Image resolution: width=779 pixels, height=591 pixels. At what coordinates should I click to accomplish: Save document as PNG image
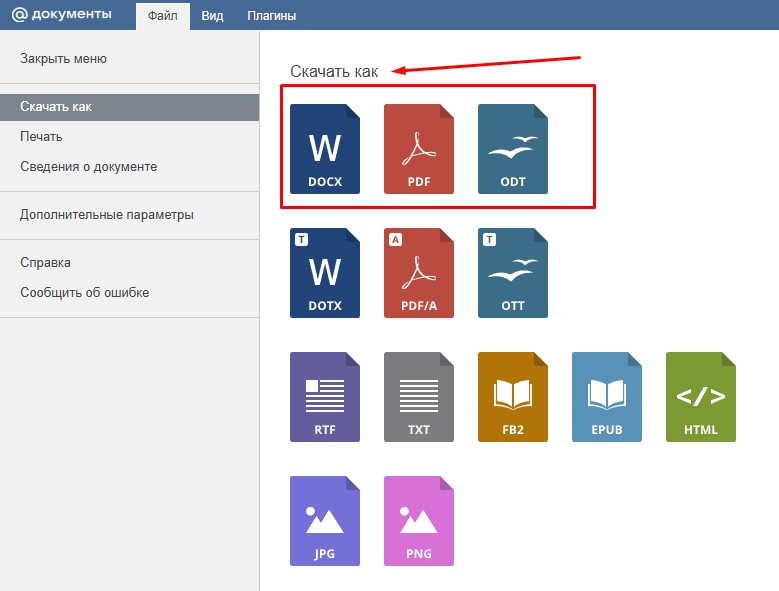coord(419,521)
